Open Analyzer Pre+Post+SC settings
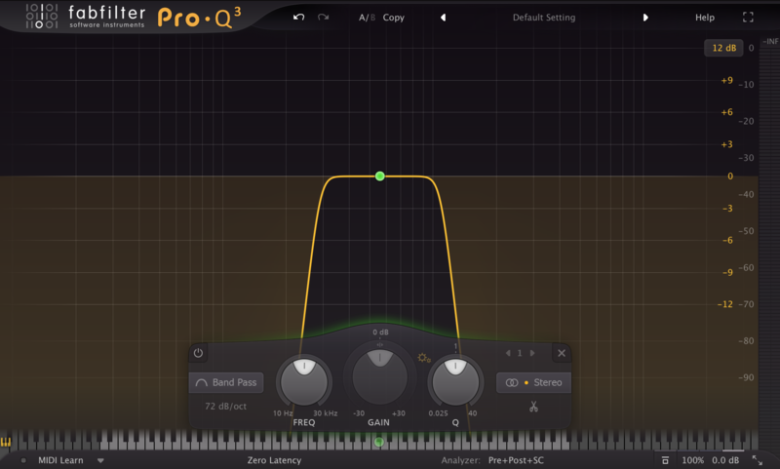 click(x=516, y=460)
